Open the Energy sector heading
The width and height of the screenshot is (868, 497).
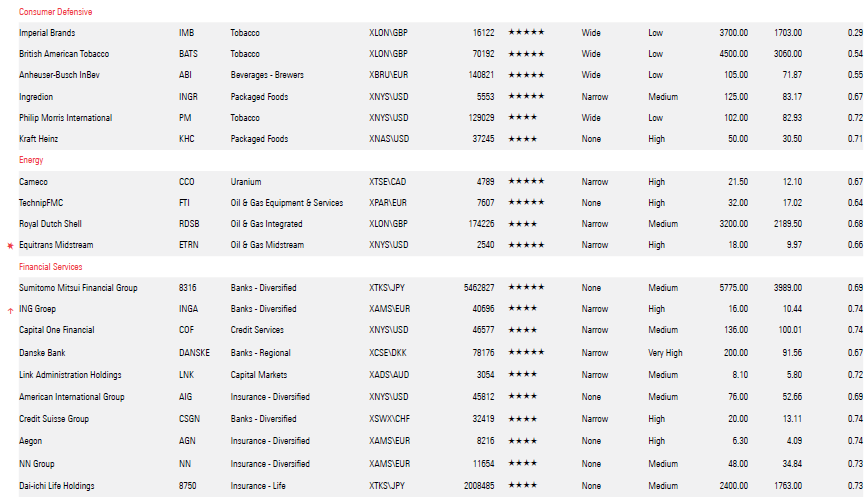tap(31, 160)
